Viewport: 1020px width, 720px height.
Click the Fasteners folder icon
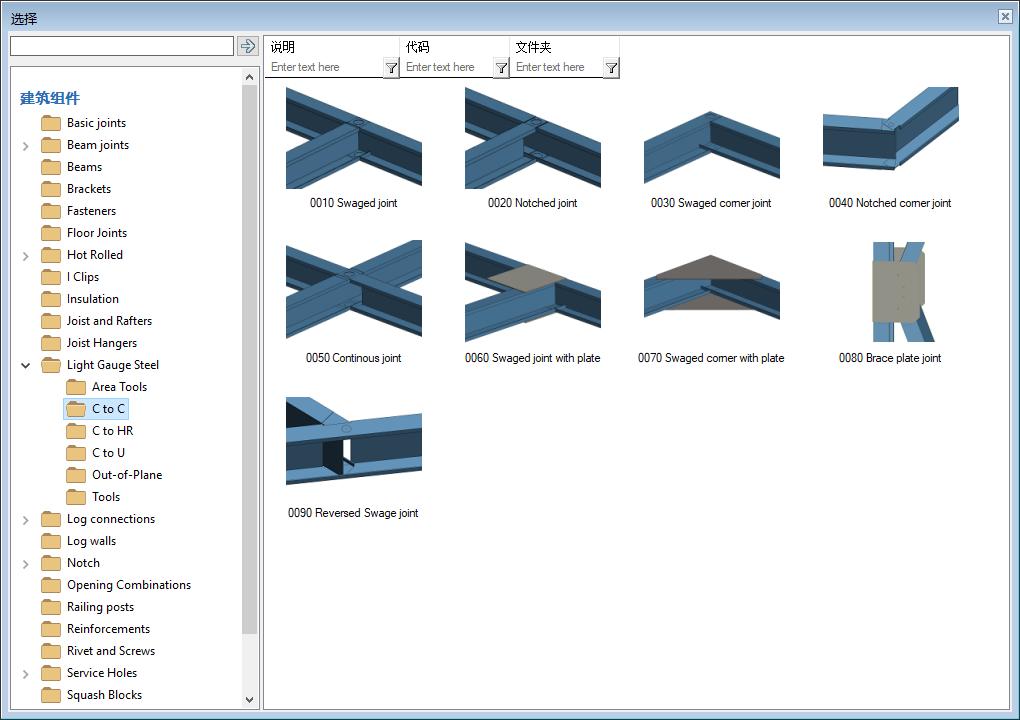[51, 211]
